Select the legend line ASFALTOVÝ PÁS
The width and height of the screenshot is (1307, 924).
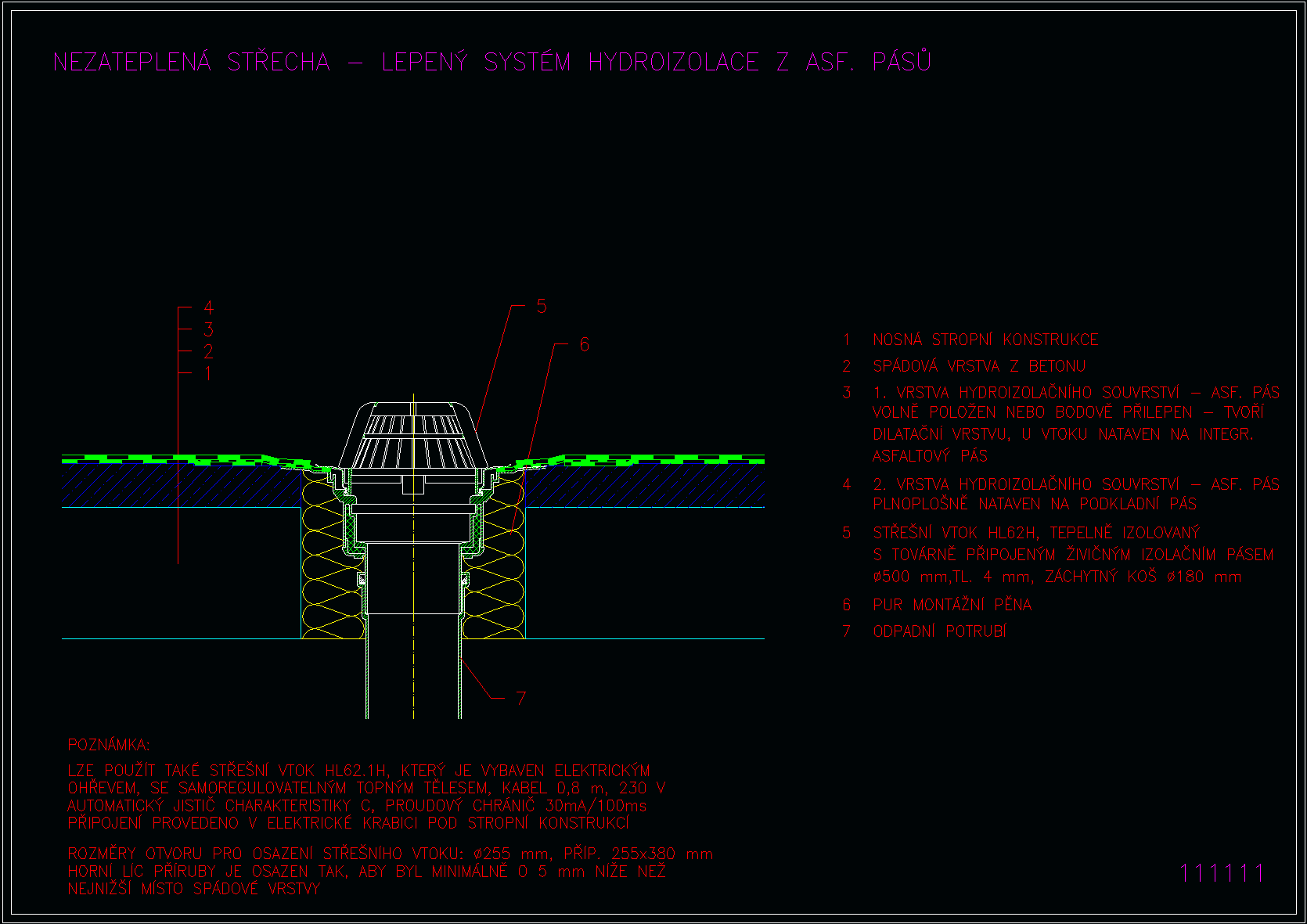[930, 455]
